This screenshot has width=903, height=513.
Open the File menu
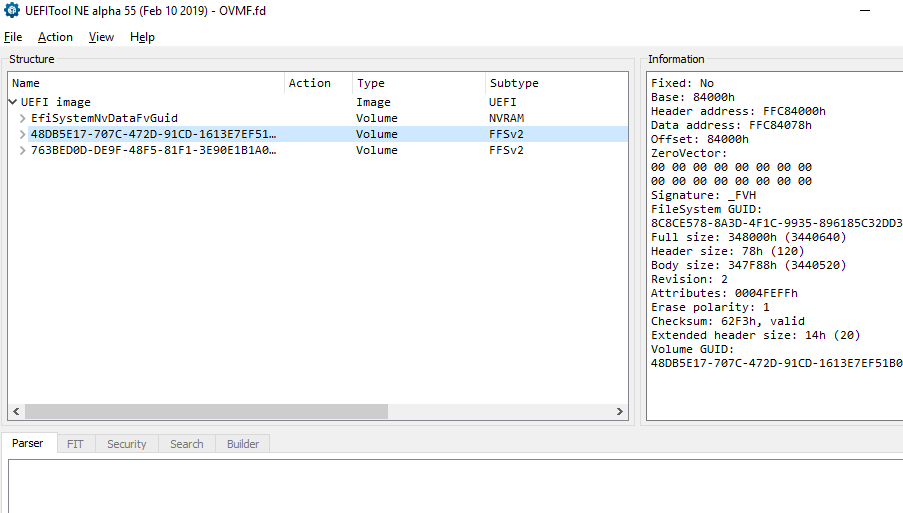(x=13, y=37)
